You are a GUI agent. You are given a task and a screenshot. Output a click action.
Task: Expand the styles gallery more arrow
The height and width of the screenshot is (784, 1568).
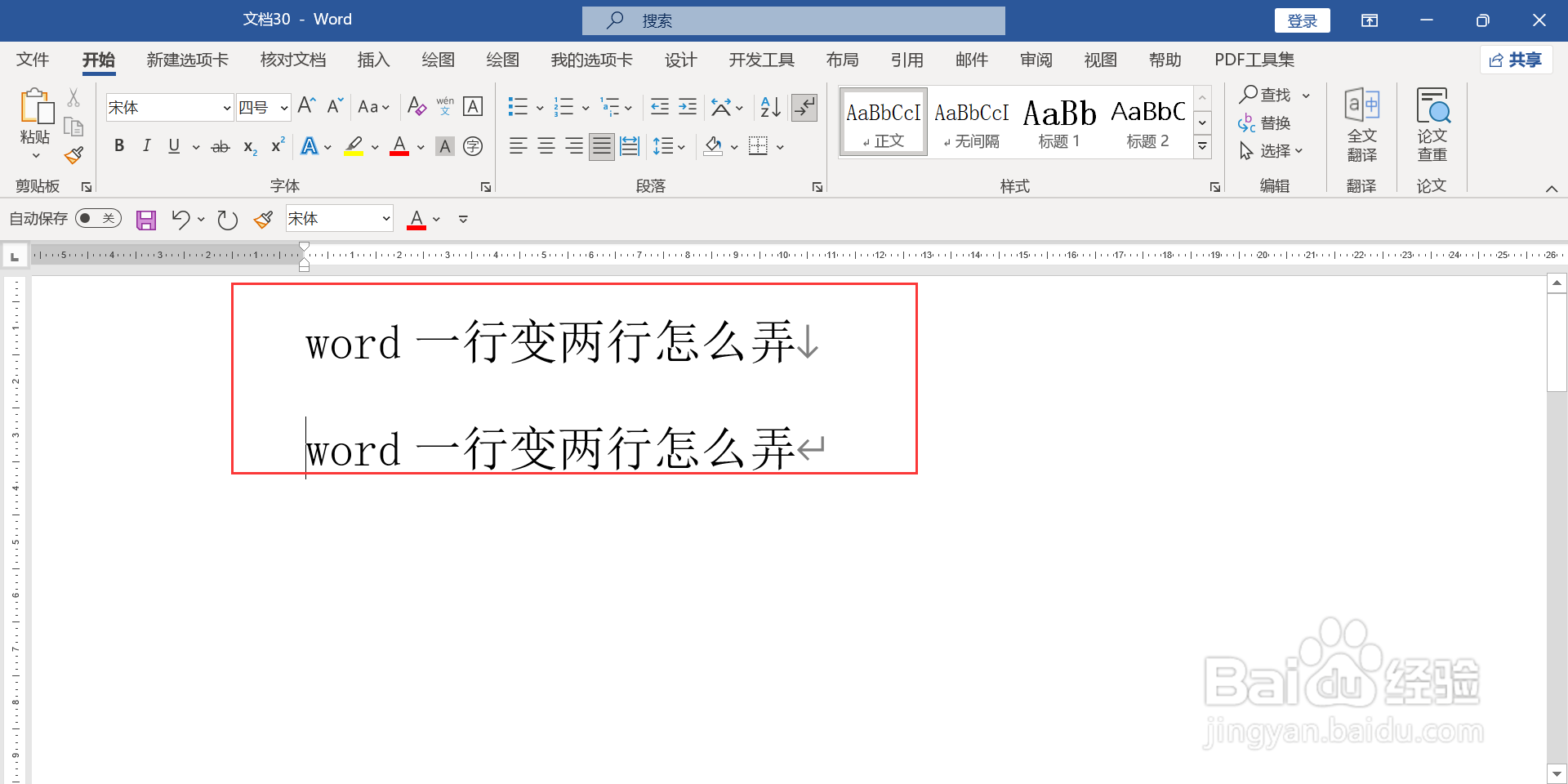(1202, 147)
